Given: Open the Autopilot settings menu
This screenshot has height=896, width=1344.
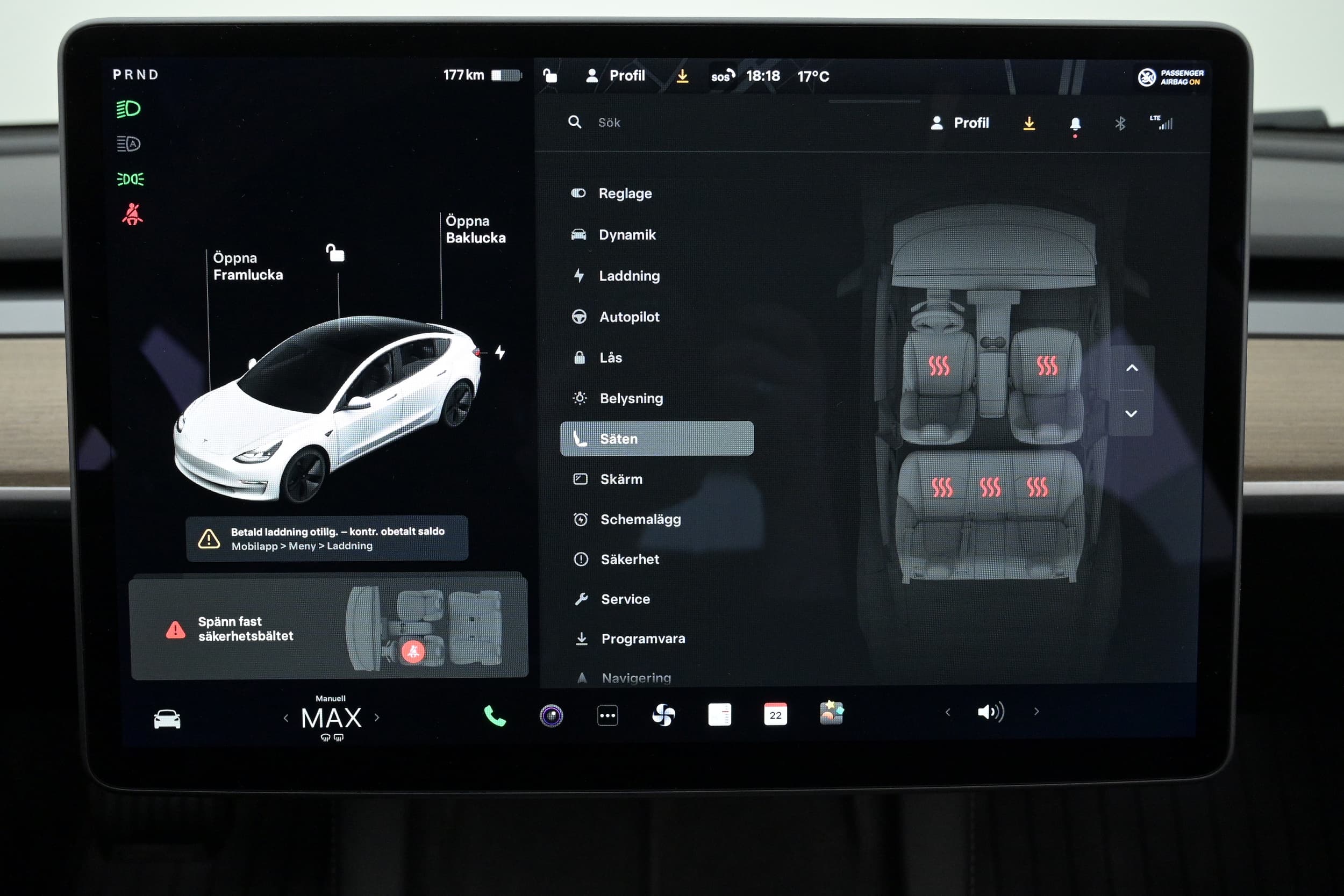Looking at the screenshot, I should [628, 317].
